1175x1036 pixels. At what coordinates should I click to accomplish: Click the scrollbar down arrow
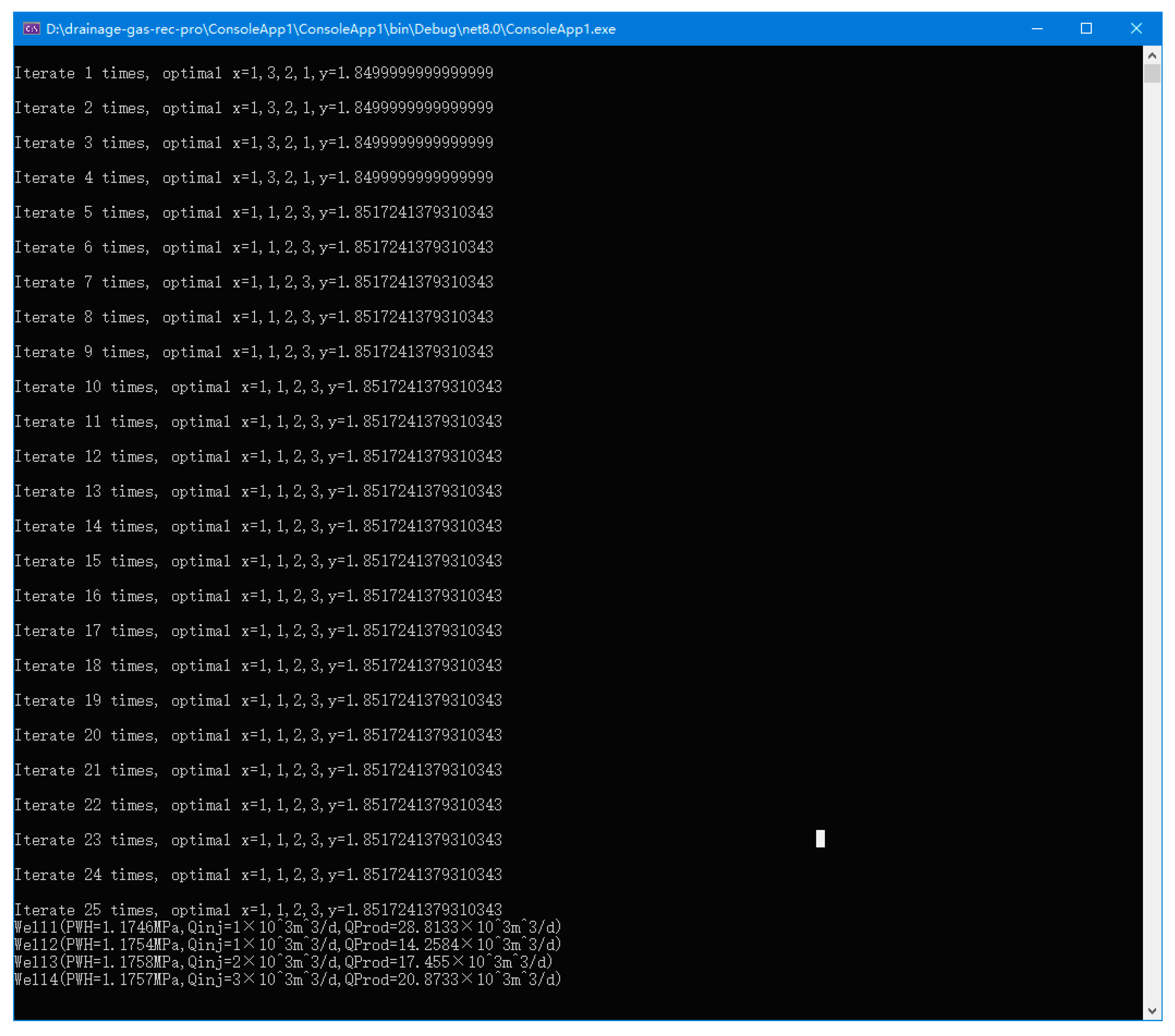pos(1151,1011)
